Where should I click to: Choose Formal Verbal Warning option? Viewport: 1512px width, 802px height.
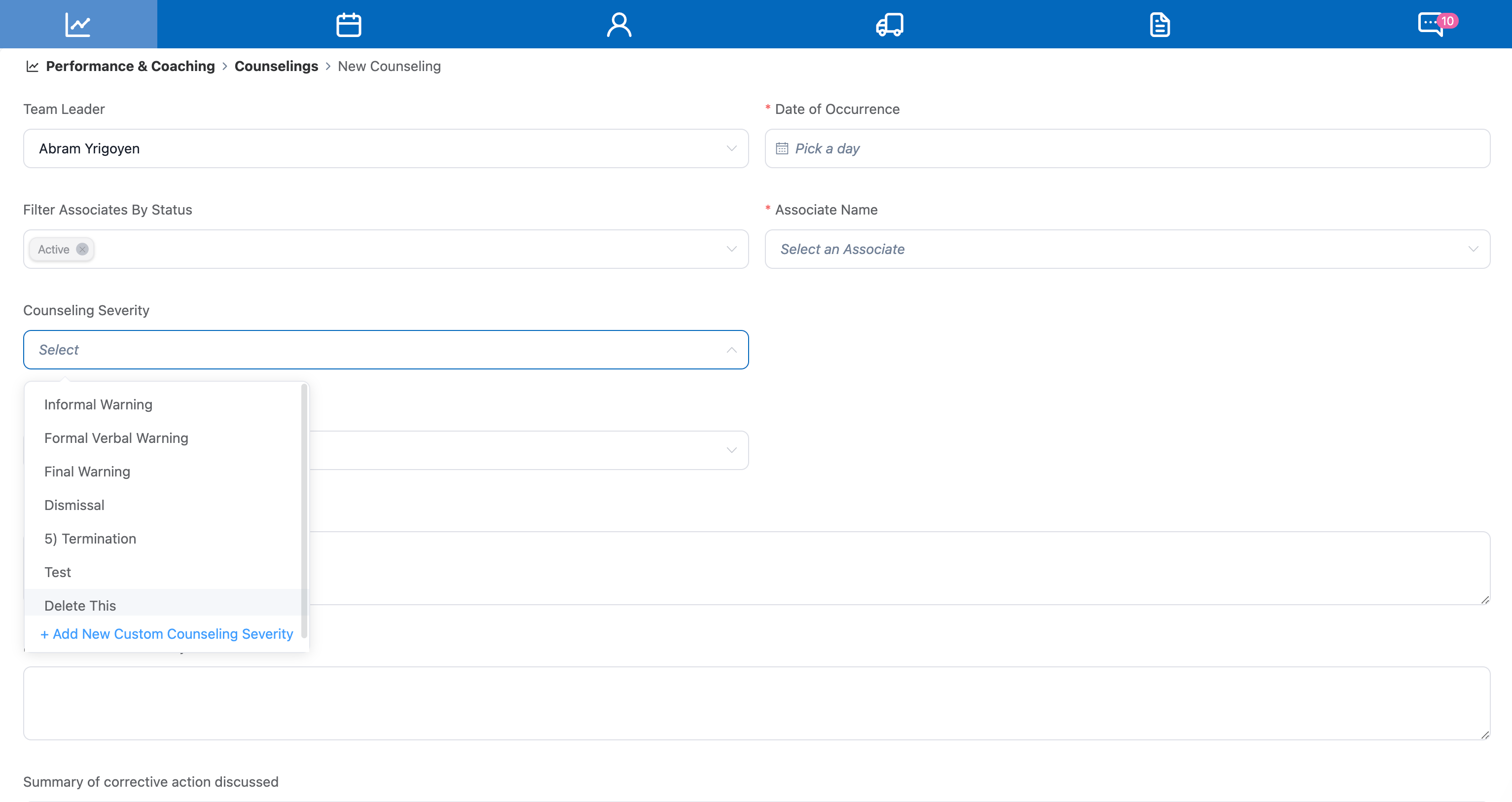click(116, 438)
